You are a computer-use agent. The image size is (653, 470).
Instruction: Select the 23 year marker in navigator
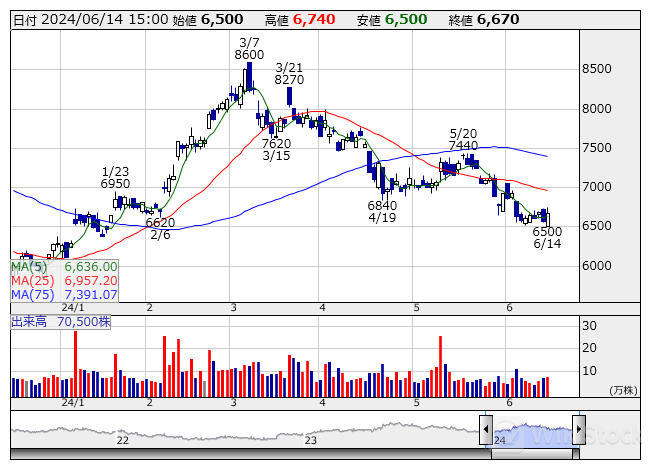[x=311, y=440]
